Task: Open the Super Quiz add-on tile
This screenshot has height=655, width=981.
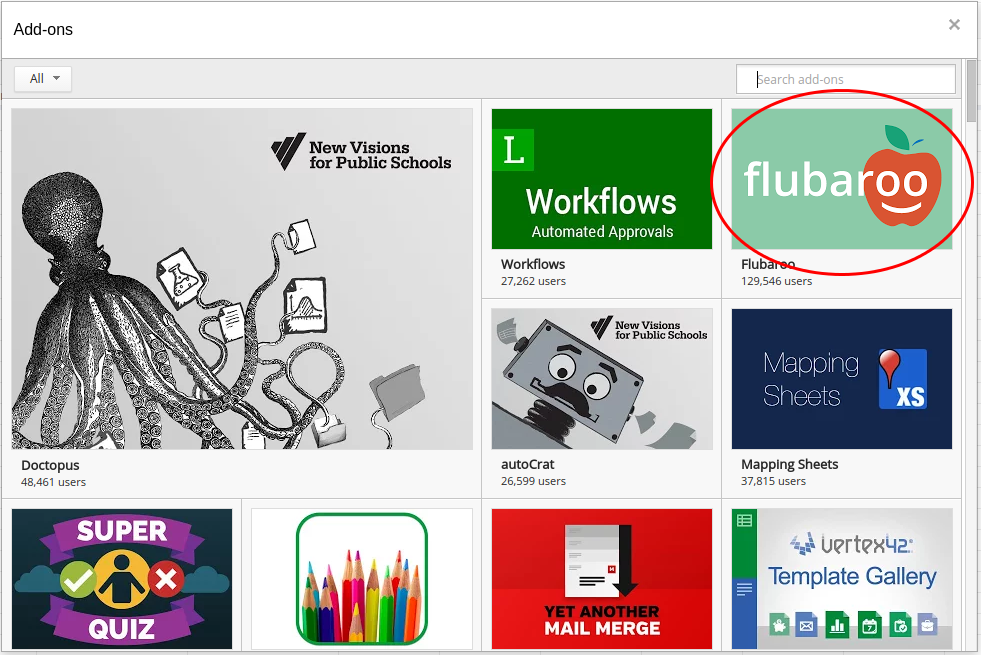Action: click(x=122, y=579)
